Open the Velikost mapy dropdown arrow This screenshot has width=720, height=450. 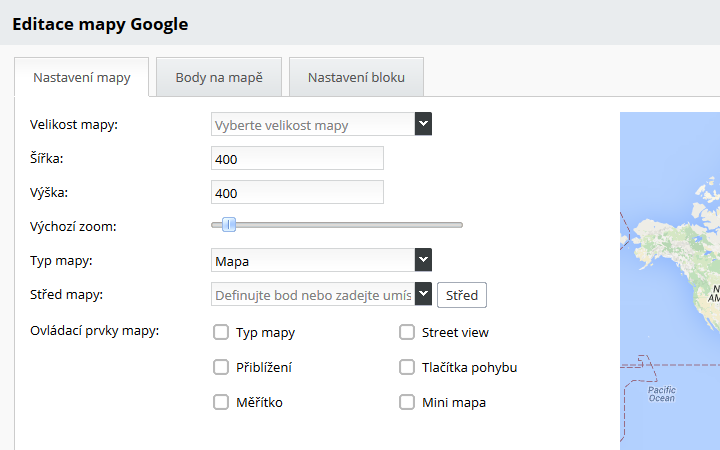tap(423, 124)
